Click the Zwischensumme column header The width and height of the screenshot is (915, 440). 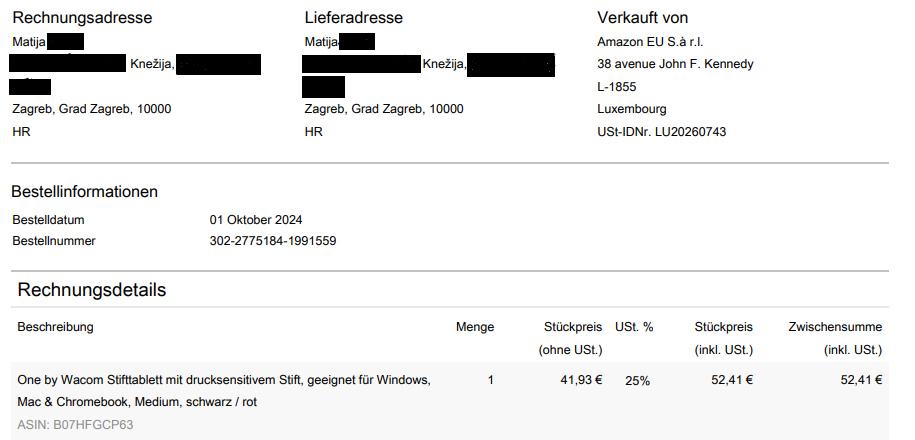[835, 327]
